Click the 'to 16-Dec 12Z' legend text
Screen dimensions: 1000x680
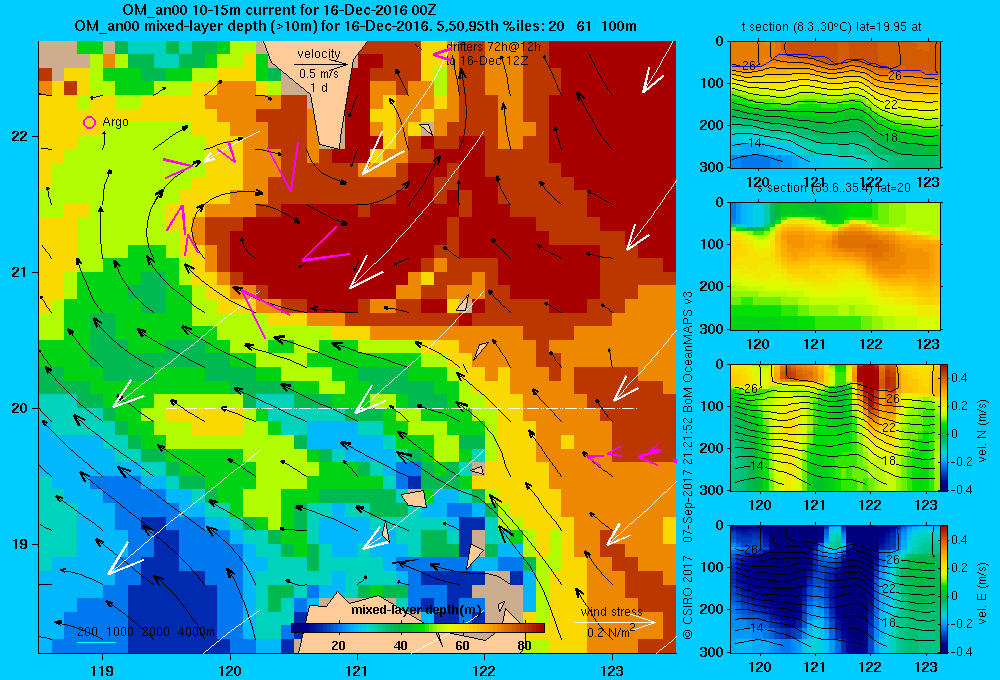click(x=488, y=61)
